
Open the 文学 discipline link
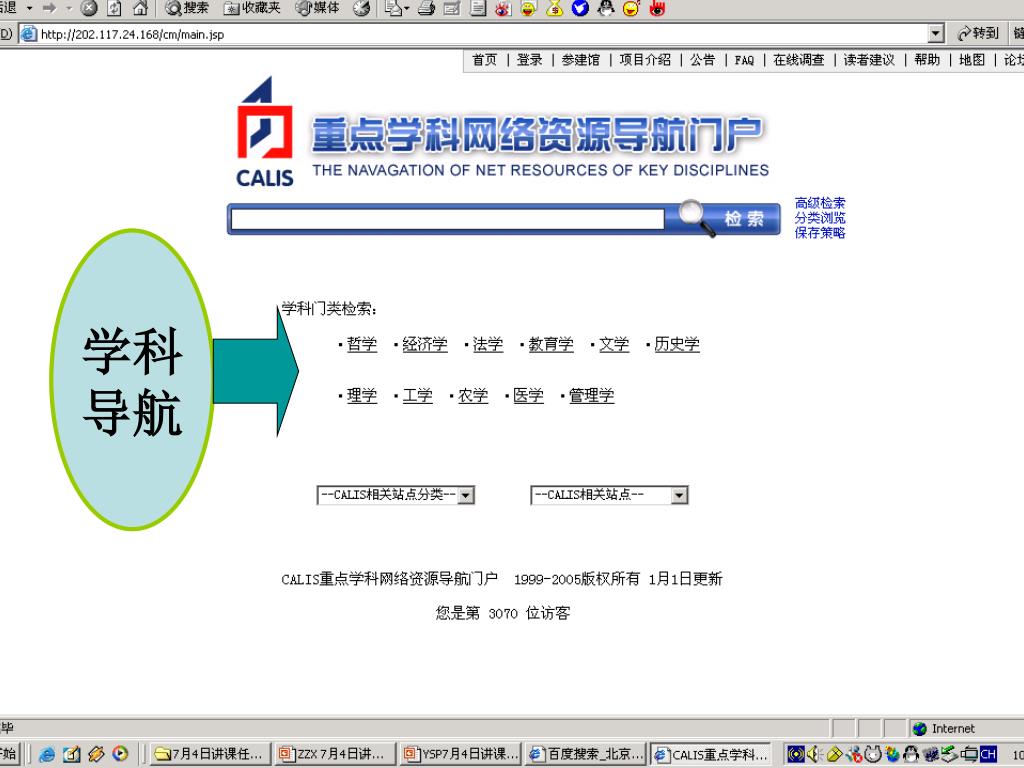tap(614, 344)
